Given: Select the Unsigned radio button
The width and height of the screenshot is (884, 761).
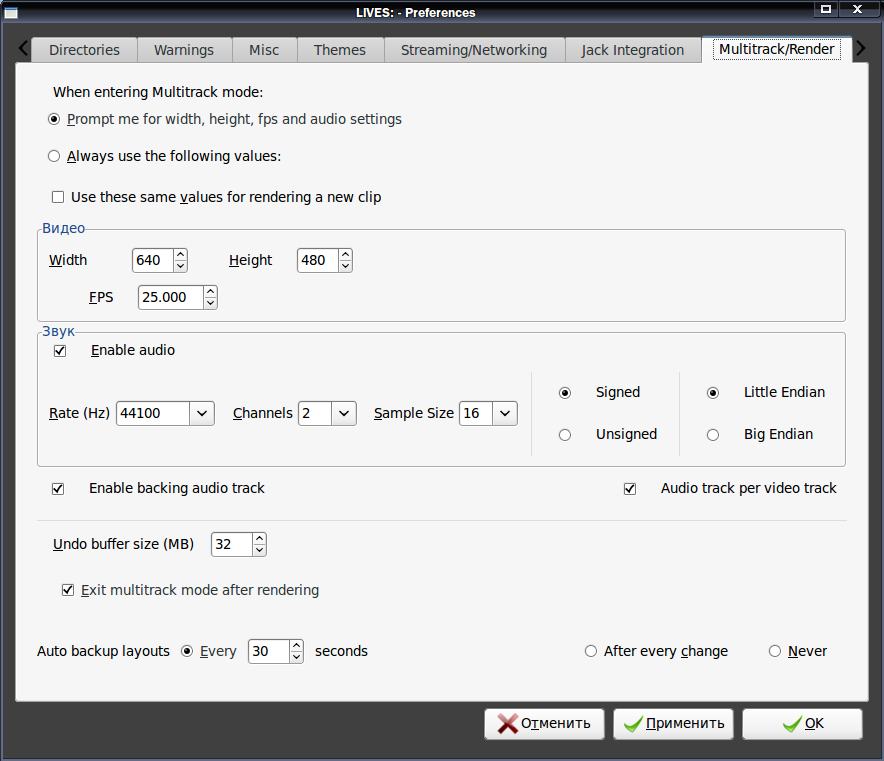Looking at the screenshot, I should 565,435.
